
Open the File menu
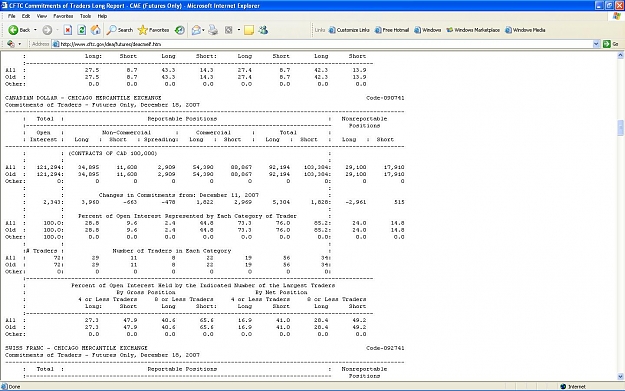(12, 16)
